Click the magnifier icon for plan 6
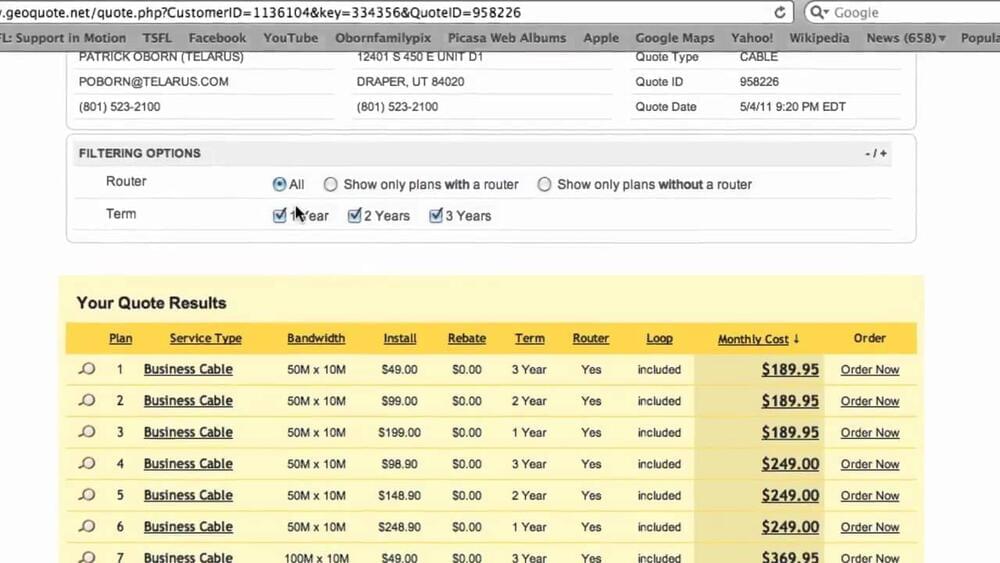The height and width of the screenshot is (563, 1000). point(87,527)
